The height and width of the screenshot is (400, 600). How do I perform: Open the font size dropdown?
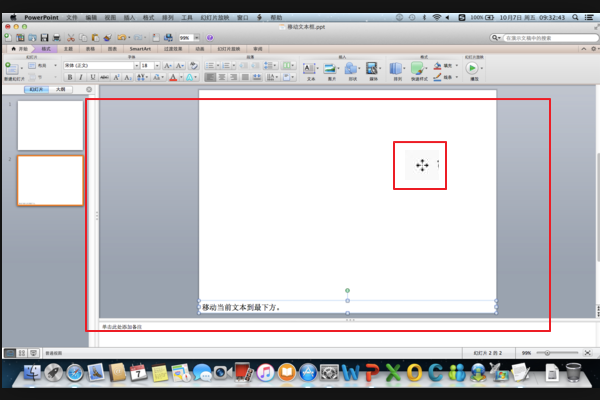tap(157, 66)
